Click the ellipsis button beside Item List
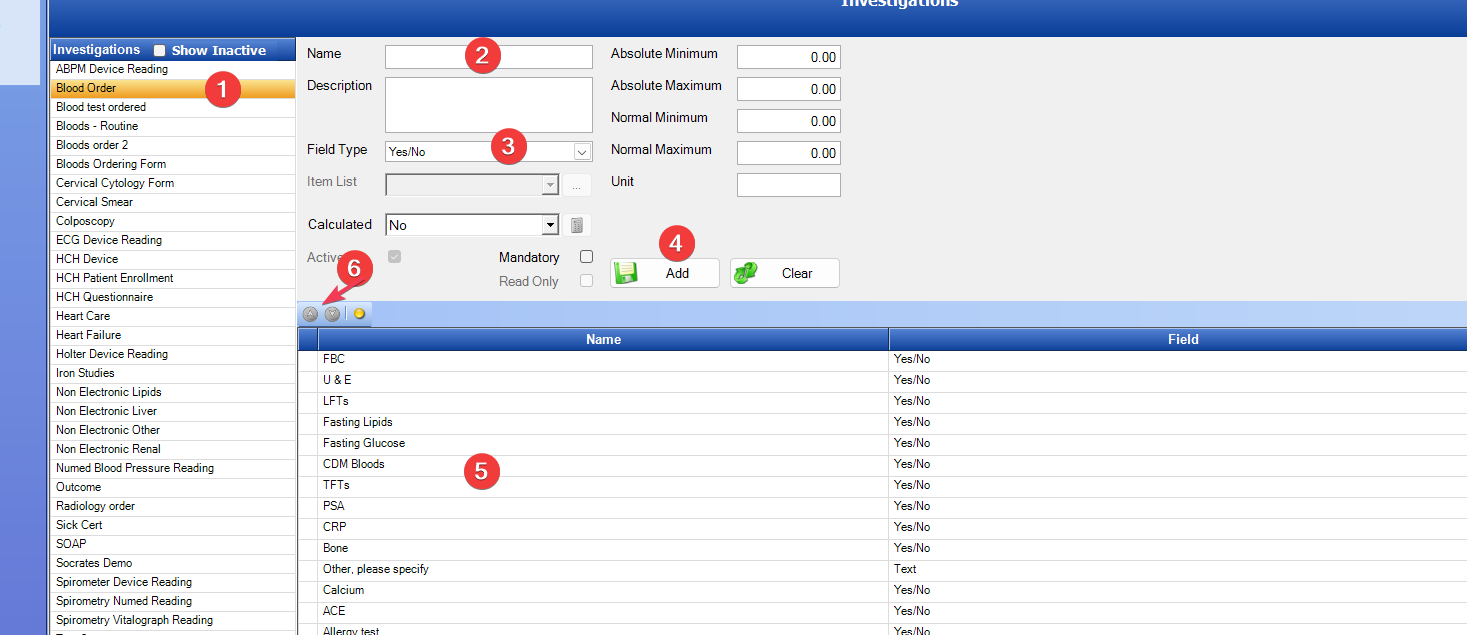 point(576,185)
